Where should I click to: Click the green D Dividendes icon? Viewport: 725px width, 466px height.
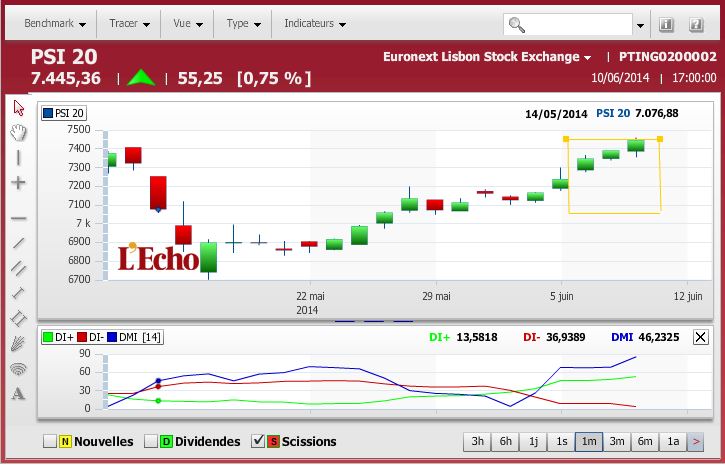point(166,441)
